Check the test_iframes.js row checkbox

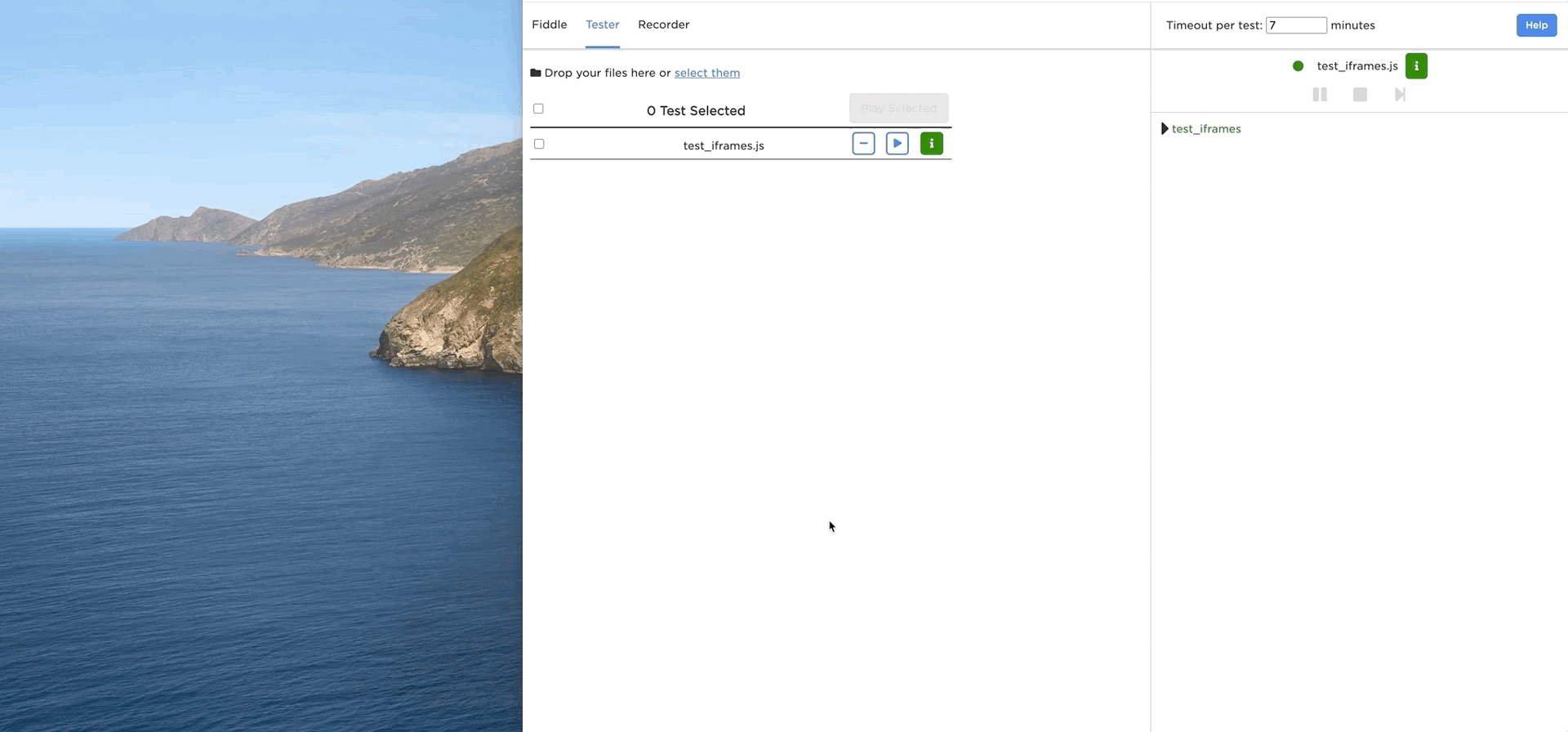(x=539, y=144)
